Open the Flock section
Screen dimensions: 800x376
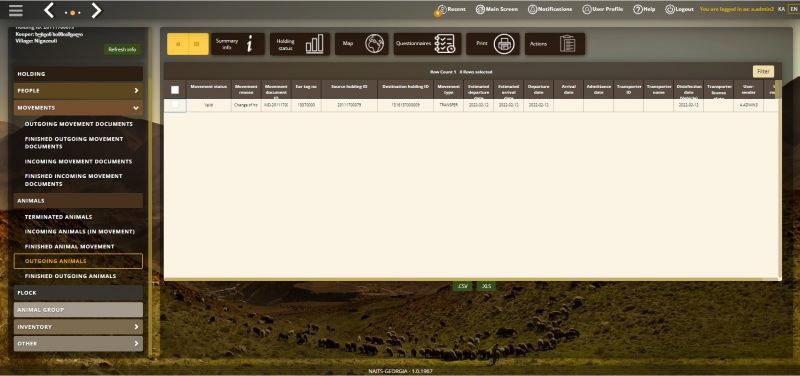78,293
